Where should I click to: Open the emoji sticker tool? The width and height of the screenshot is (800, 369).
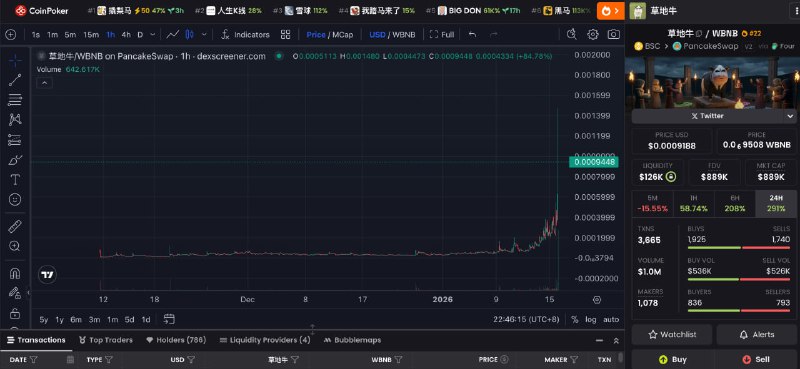15,200
